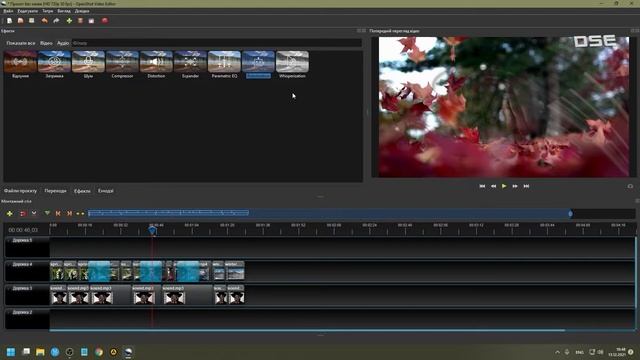Image resolution: width=640 pixels, height=360 pixels.
Task: Rewind the video preview
Action: pos(493,186)
